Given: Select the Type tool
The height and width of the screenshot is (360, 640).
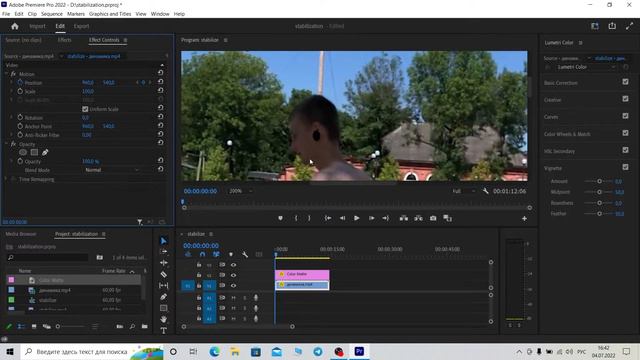Looking at the screenshot, I should [x=163, y=330].
